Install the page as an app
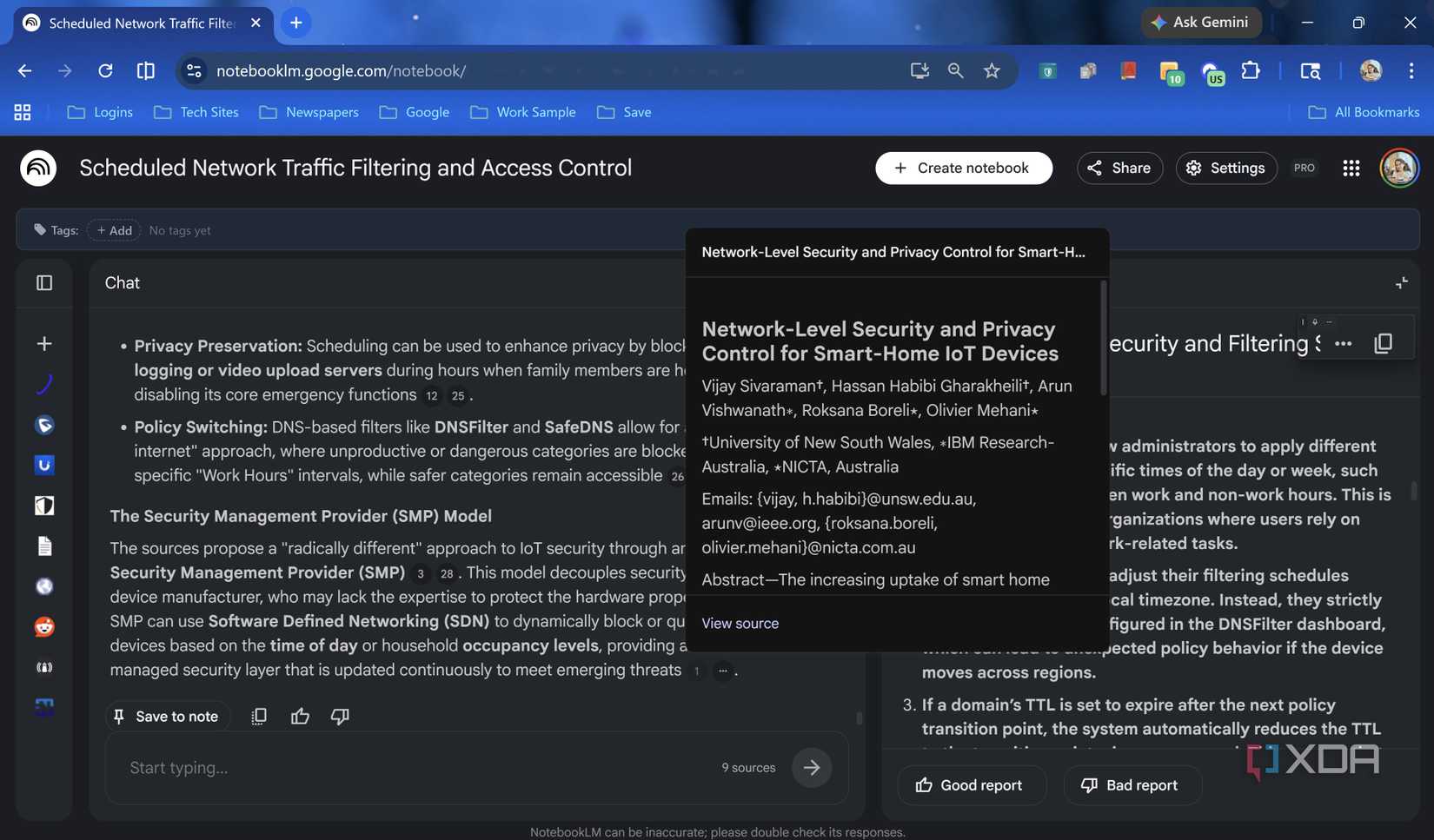The height and width of the screenshot is (840, 1434). pos(919,70)
